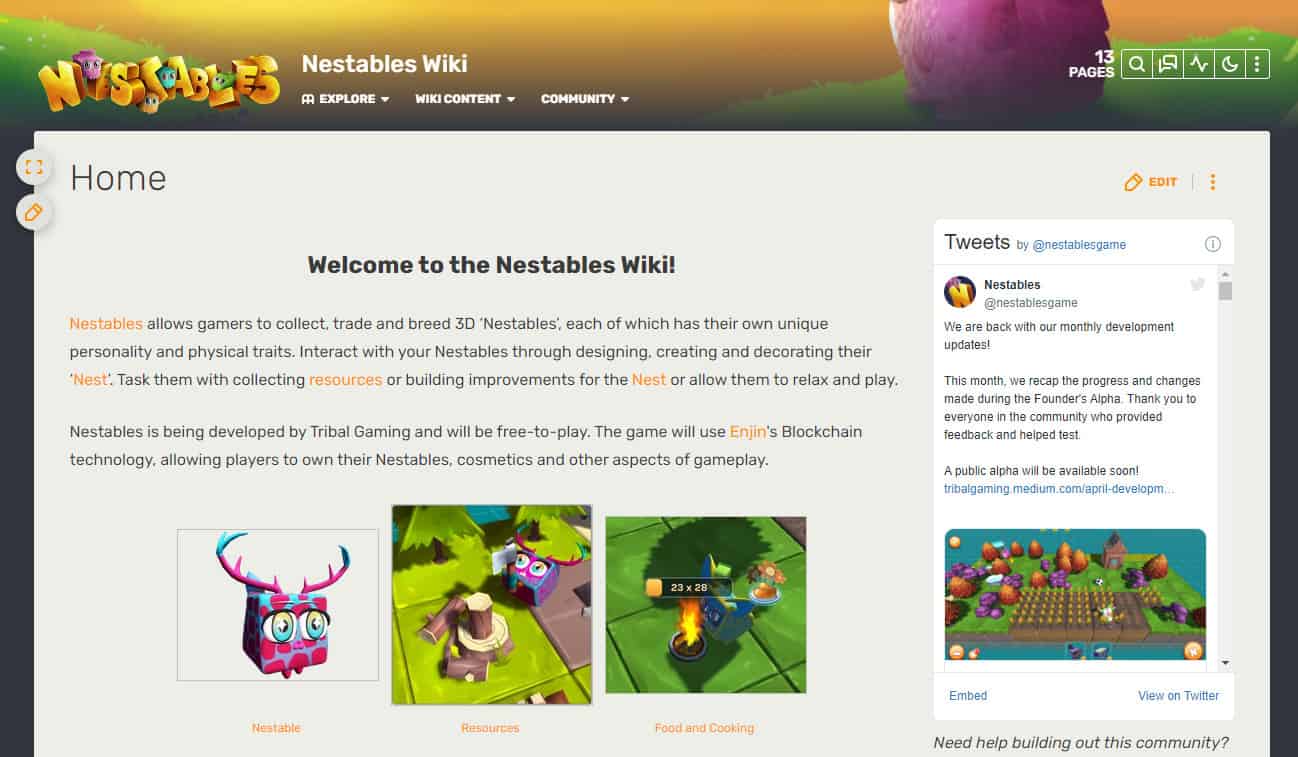Open the header more-options kebab icon

[1257, 65]
